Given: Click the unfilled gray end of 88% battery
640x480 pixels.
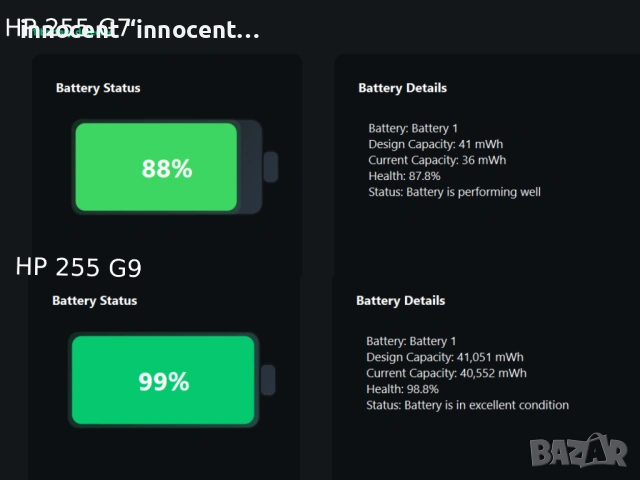Looking at the screenshot, I should click(x=250, y=167).
